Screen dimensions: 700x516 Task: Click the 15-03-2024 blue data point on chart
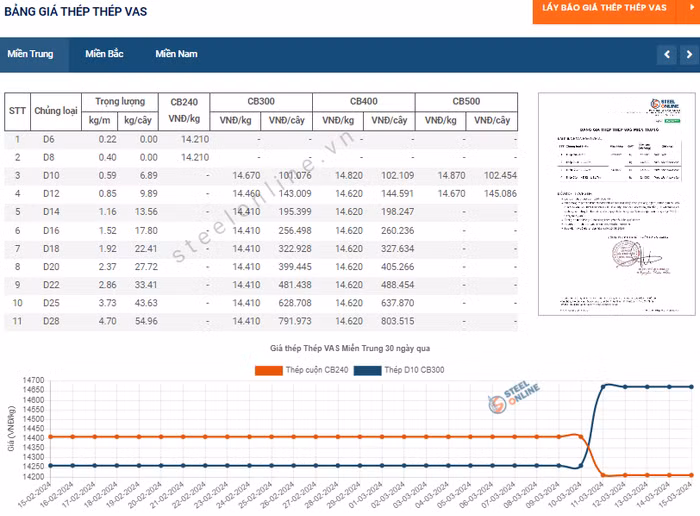point(691,387)
